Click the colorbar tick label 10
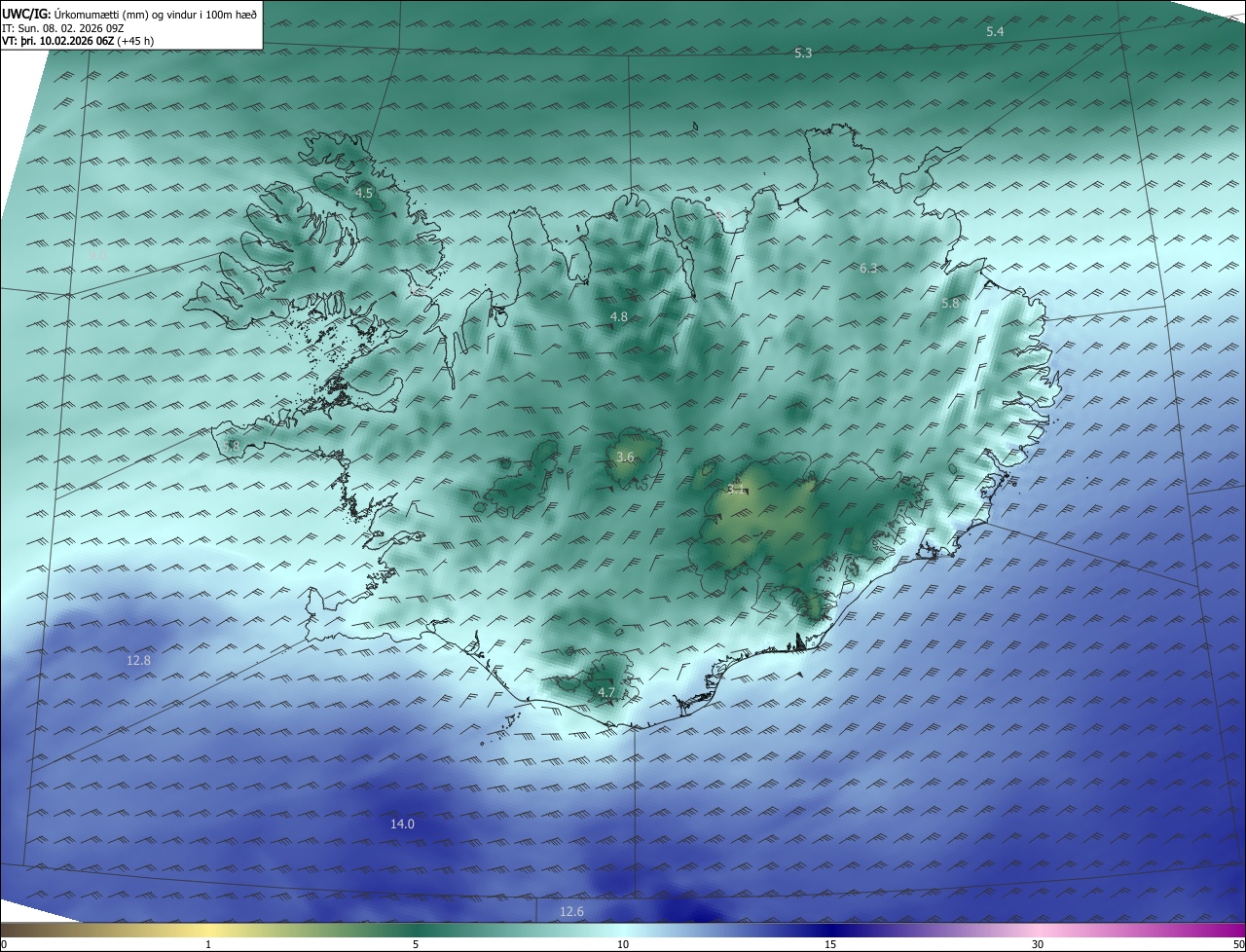 (x=623, y=944)
